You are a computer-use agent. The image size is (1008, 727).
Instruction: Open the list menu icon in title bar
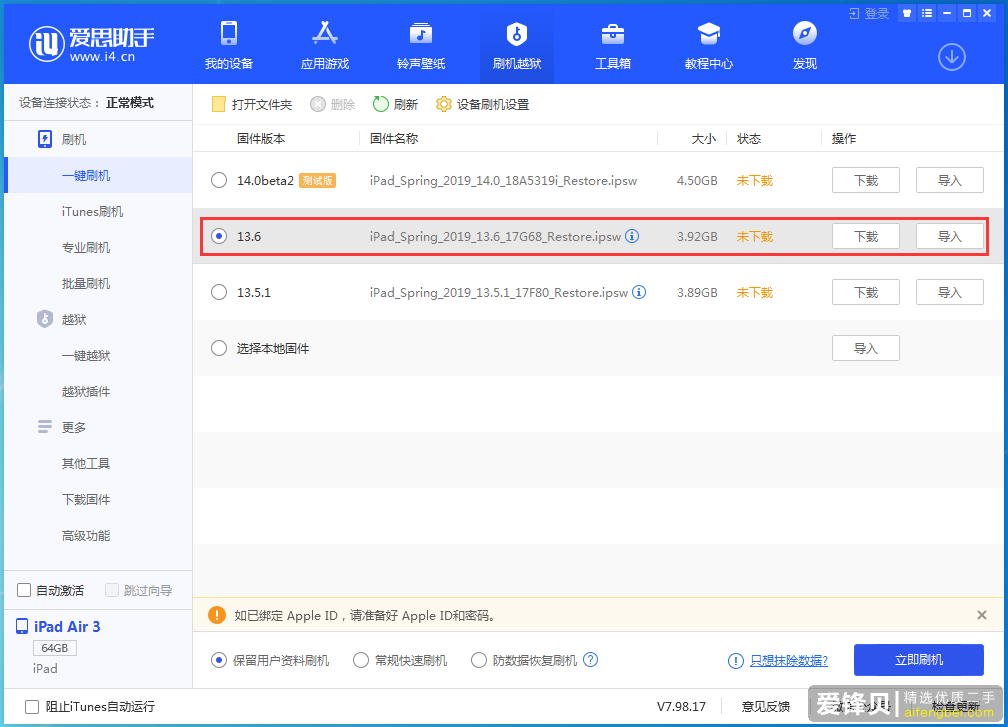coord(926,13)
